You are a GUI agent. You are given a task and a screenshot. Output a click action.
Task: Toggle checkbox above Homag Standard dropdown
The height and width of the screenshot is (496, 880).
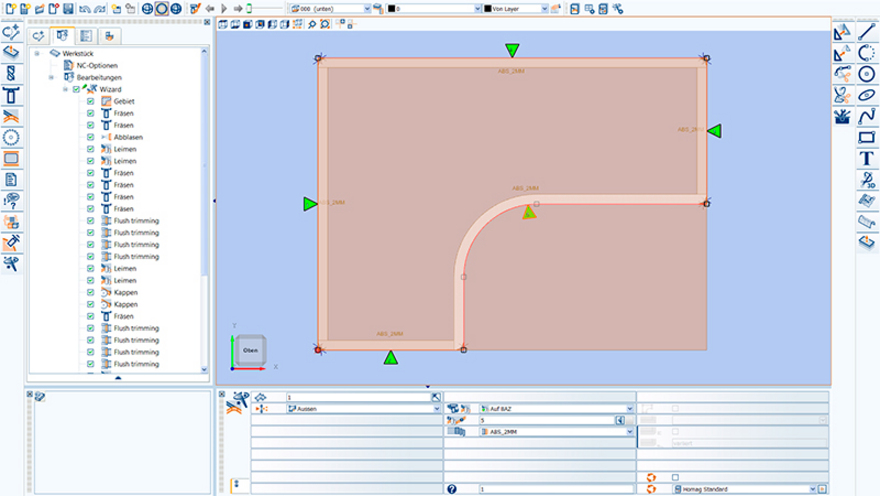tap(675, 477)
